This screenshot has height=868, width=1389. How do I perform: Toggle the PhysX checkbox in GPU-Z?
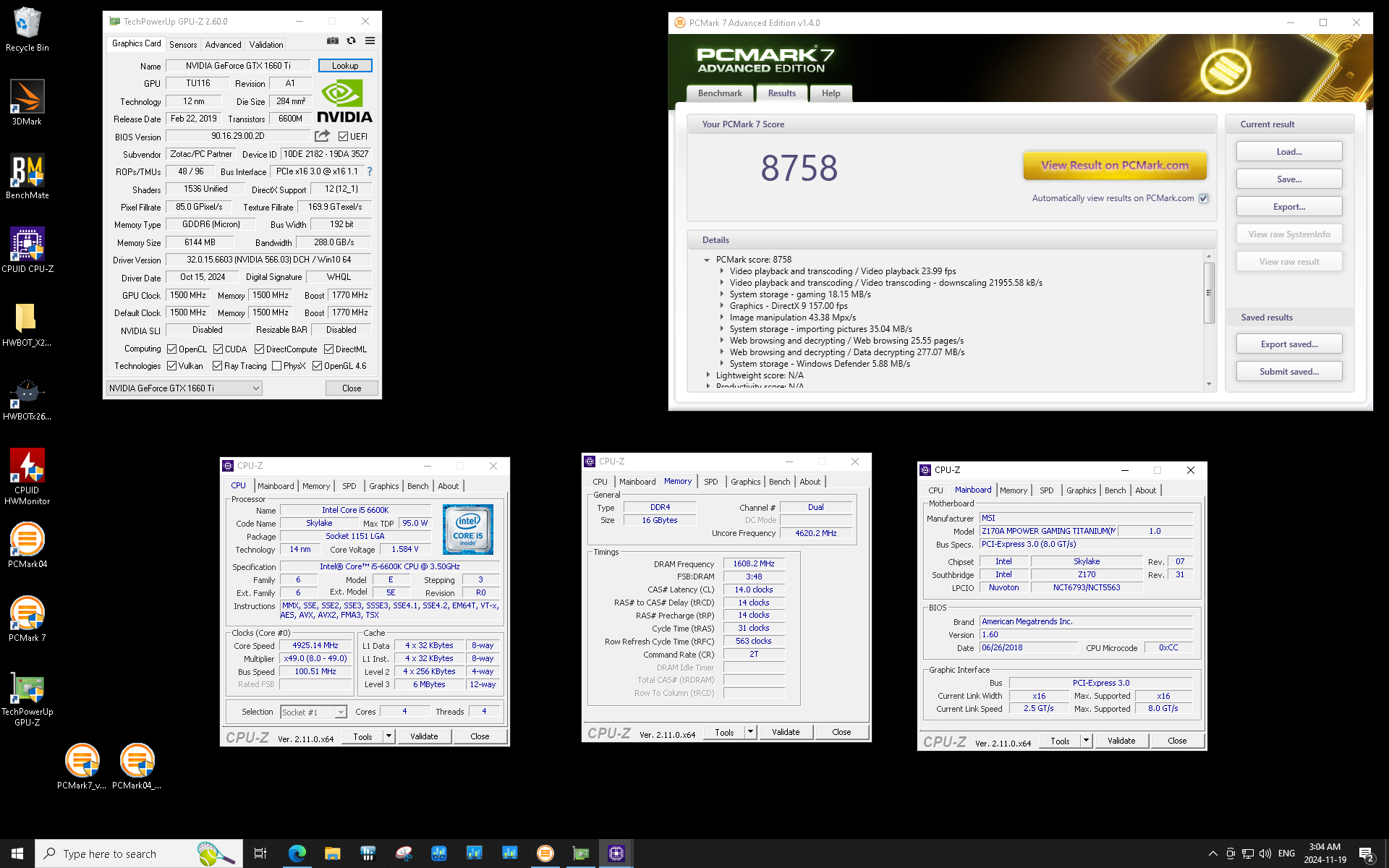[276, 366]
